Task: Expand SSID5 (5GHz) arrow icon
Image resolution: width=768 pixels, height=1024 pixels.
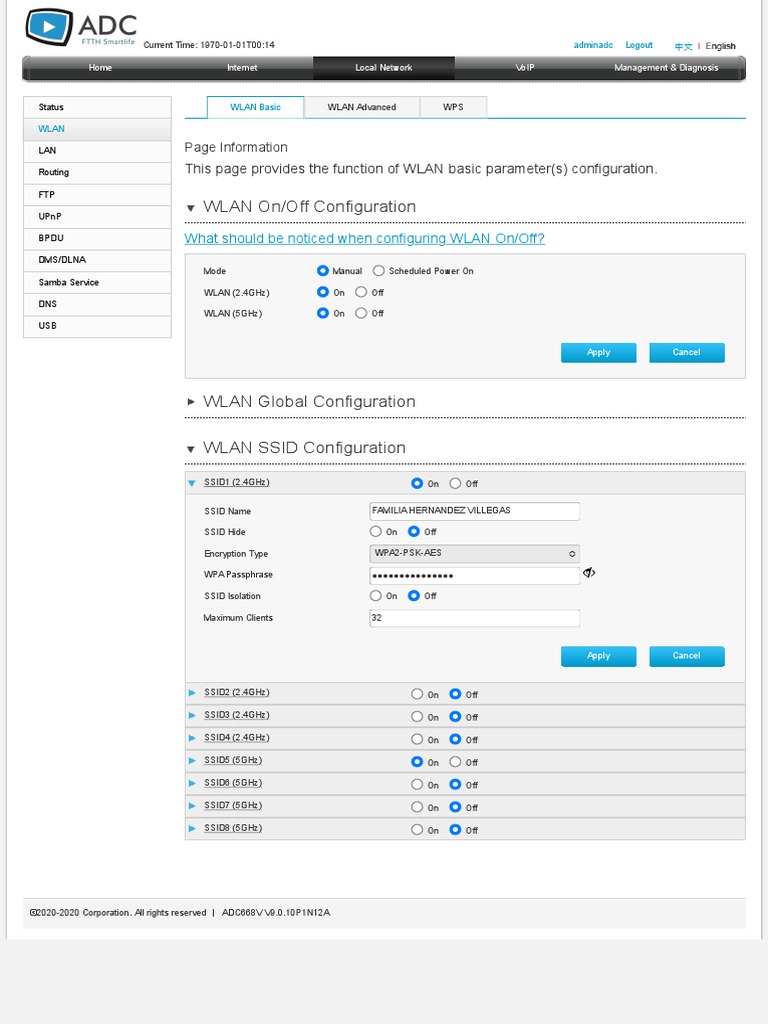Action: pos(192,761)
